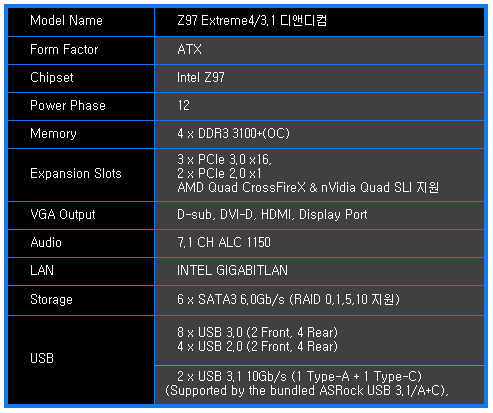Click the Memory row label
Image resolution: width=493 pixels, height=413 pixels.
[x=53, y=134]
